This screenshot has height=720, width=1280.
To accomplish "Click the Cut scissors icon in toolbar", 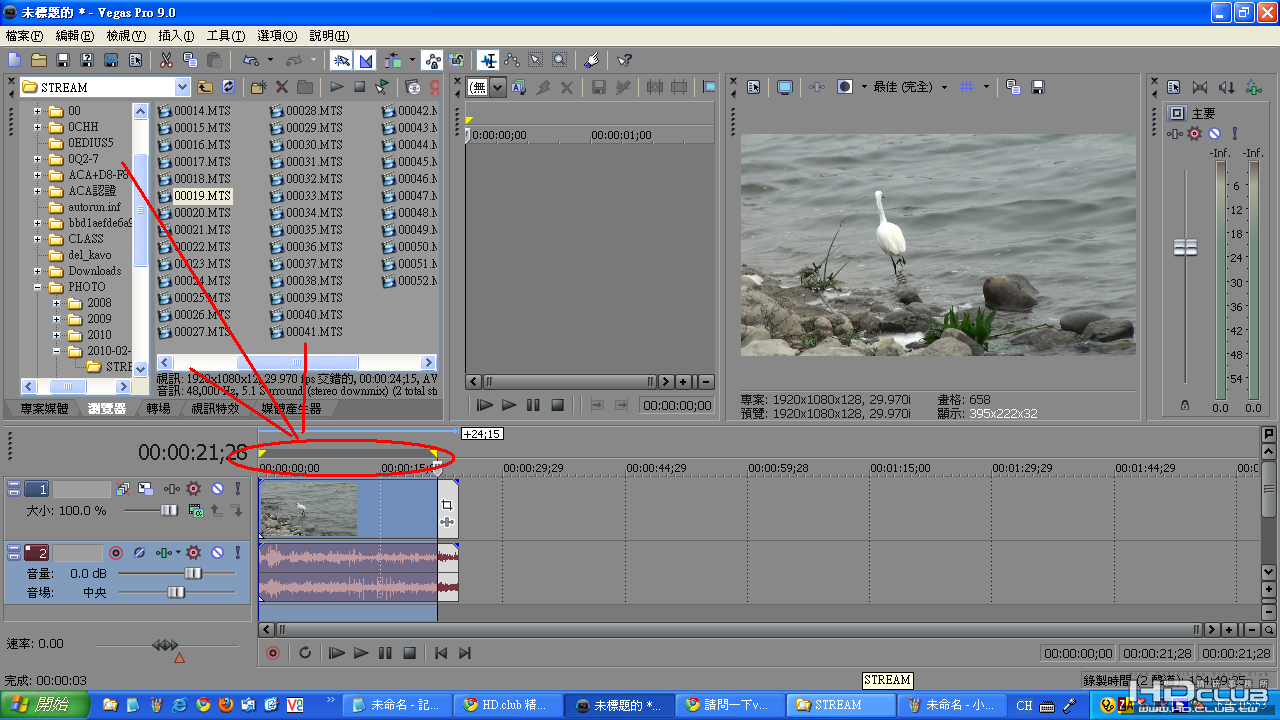I will point(166,61).
